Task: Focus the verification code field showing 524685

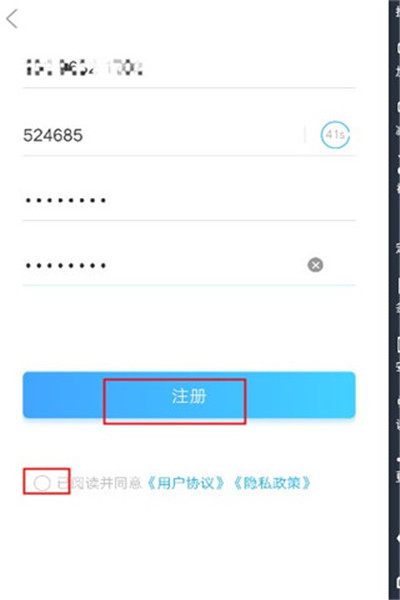Action: pyautogui.click(x=163, y=135)
